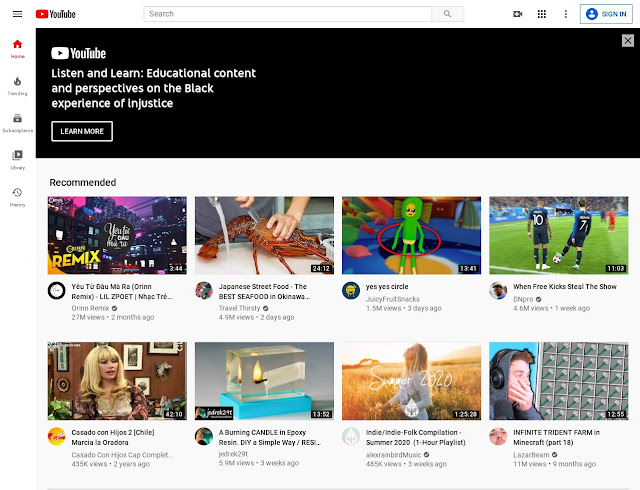Click the Sign In button
Viewport: 640px width, 490px height.
point(606,14)
